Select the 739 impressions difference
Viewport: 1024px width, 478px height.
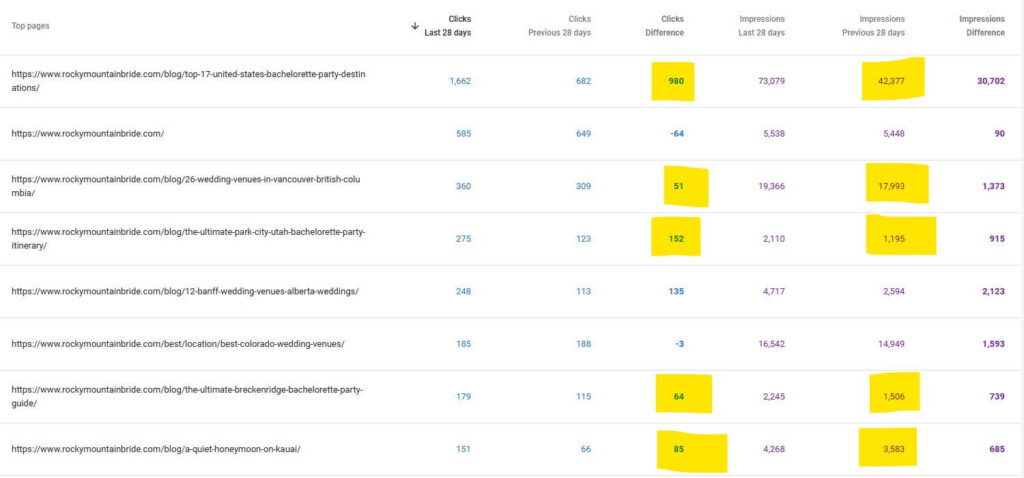coord(997,397)
